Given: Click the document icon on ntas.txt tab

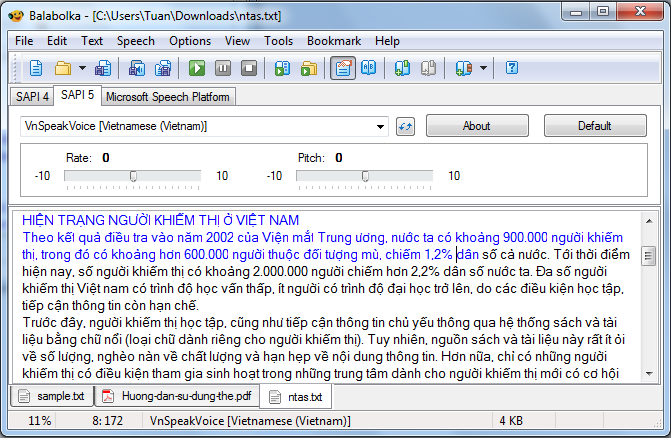Looking at the screenshot, I should (x=275, y=397).
